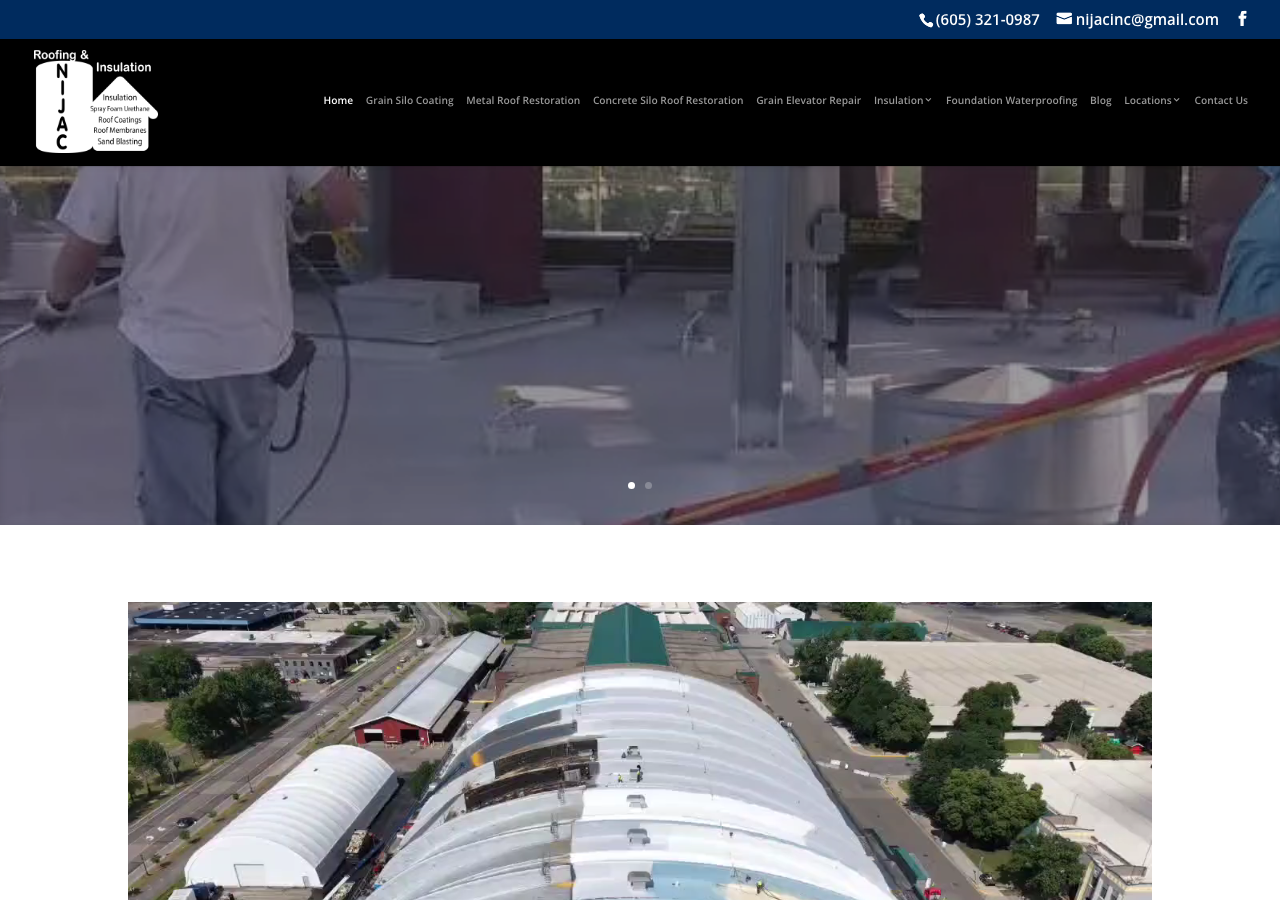Open Grain Elevator Repair page
The width and height of the screenshot is (1280, 900).
click(x=808, y=100)
